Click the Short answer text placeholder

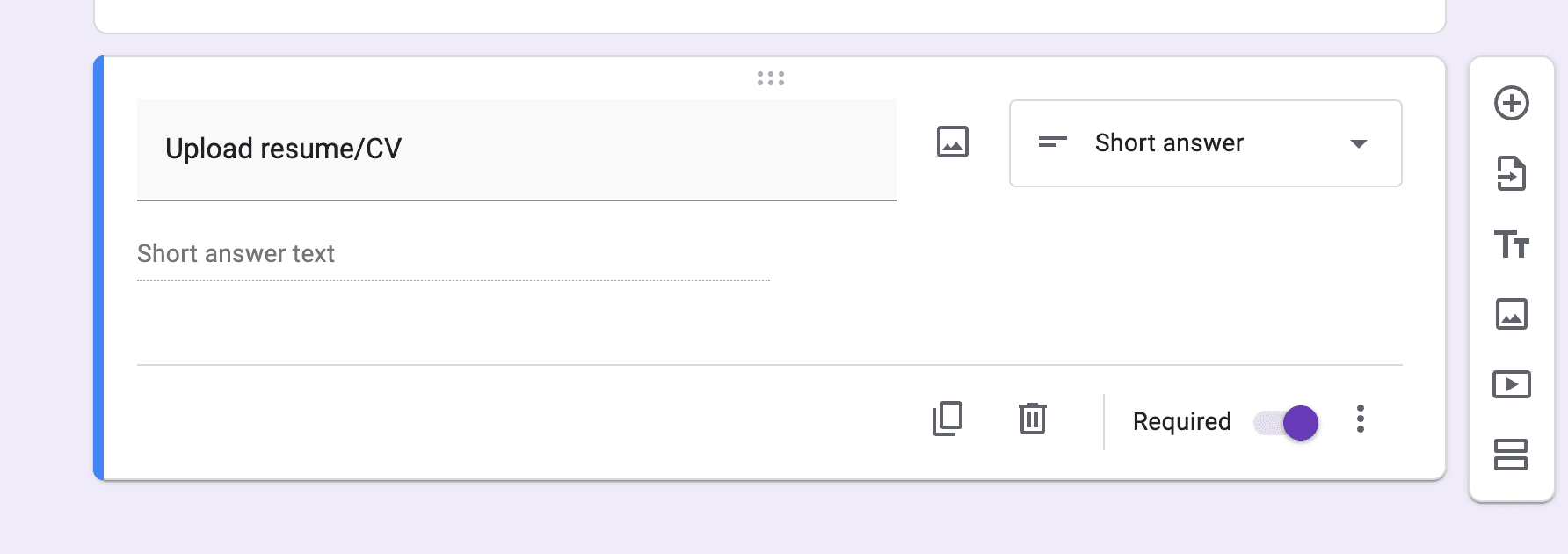pyautogui.click(x=235, y=254)
